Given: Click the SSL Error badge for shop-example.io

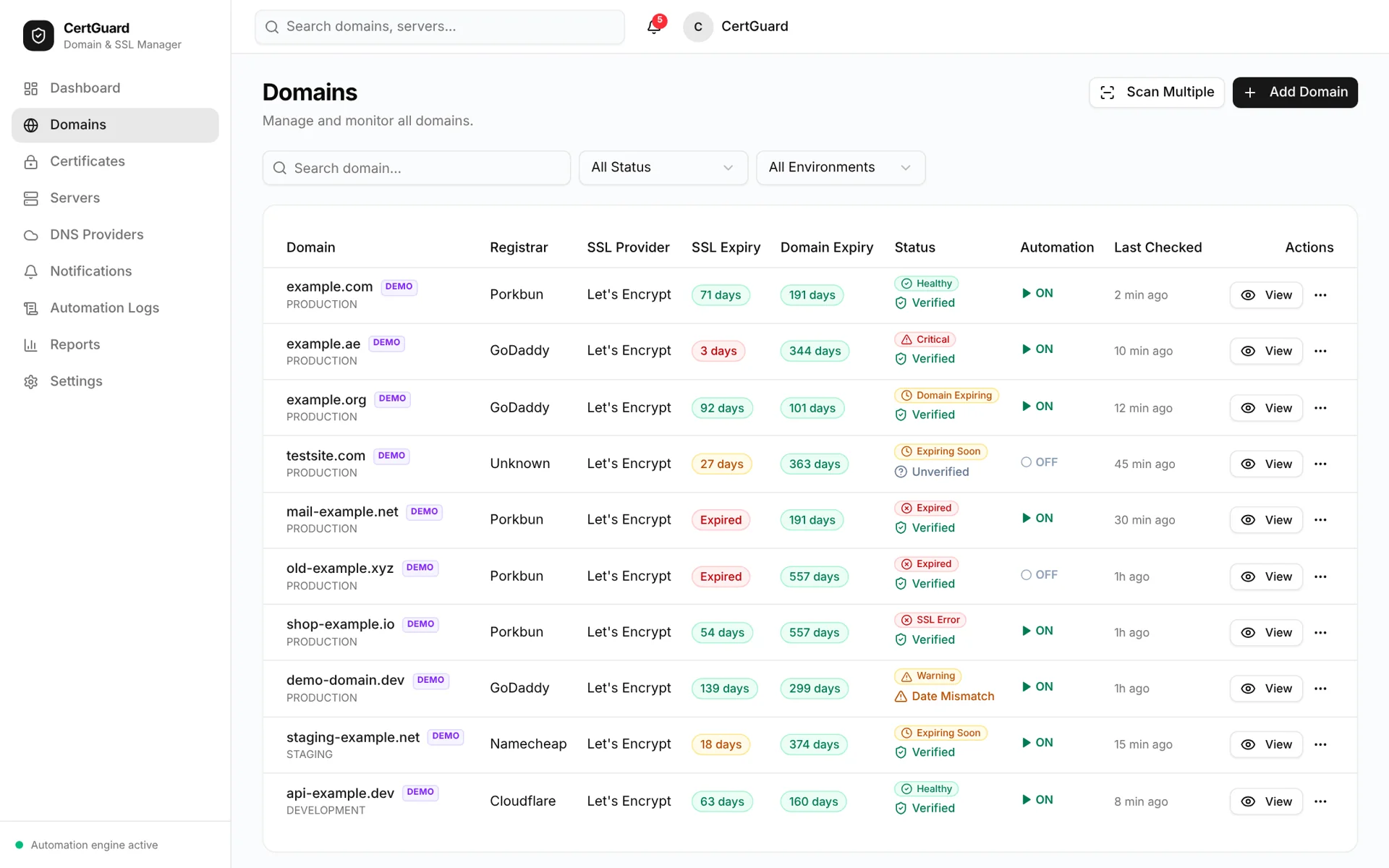Looking at the screenshot, I should click(930, 620).
